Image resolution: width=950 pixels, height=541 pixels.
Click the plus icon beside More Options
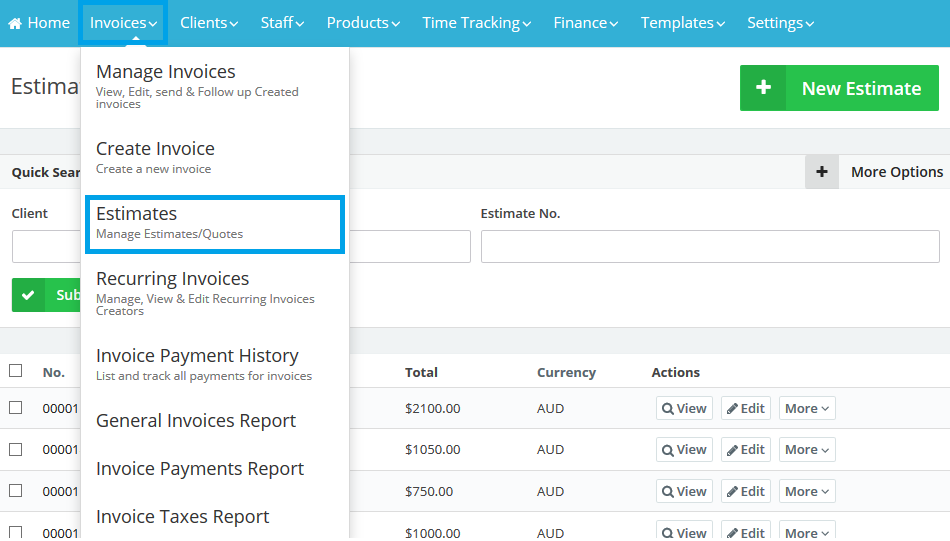(822, 172)
